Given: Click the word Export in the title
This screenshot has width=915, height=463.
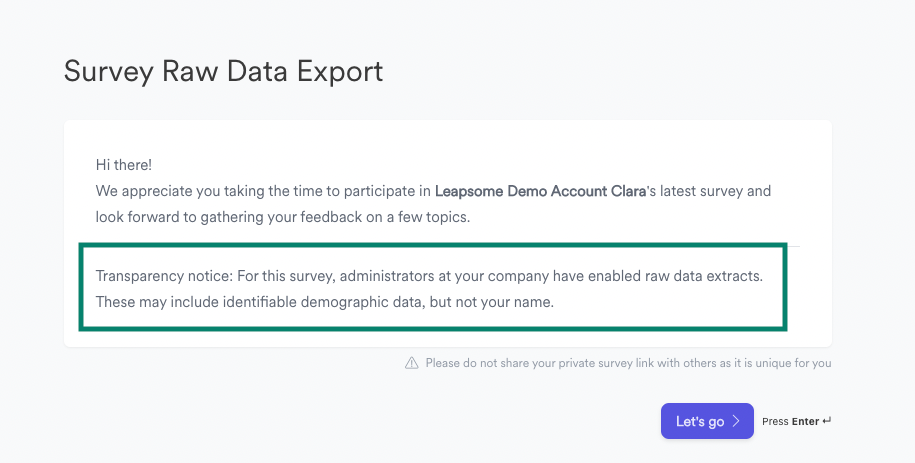Looking at the screenshot, I should 340,72.
